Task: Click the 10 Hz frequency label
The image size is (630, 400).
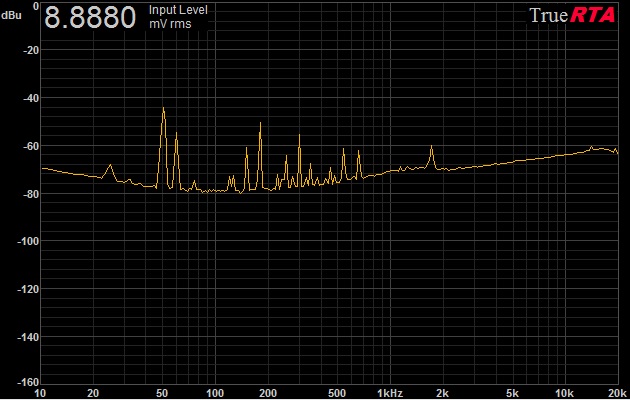Action: pyautogui.click(x=40, y=393)
